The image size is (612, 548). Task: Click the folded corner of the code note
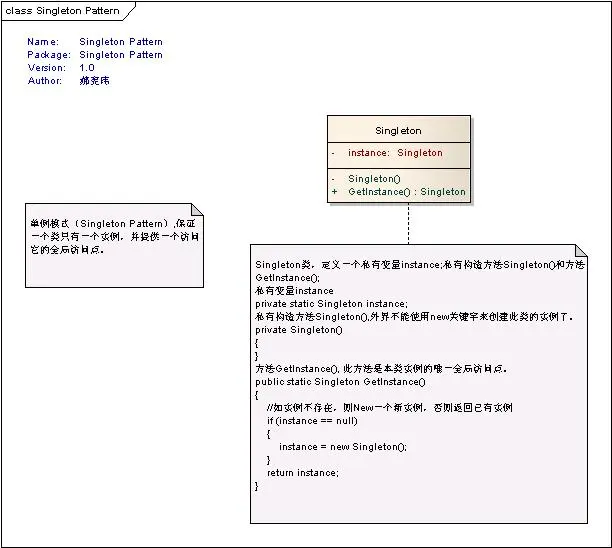(x=582, y=250)
